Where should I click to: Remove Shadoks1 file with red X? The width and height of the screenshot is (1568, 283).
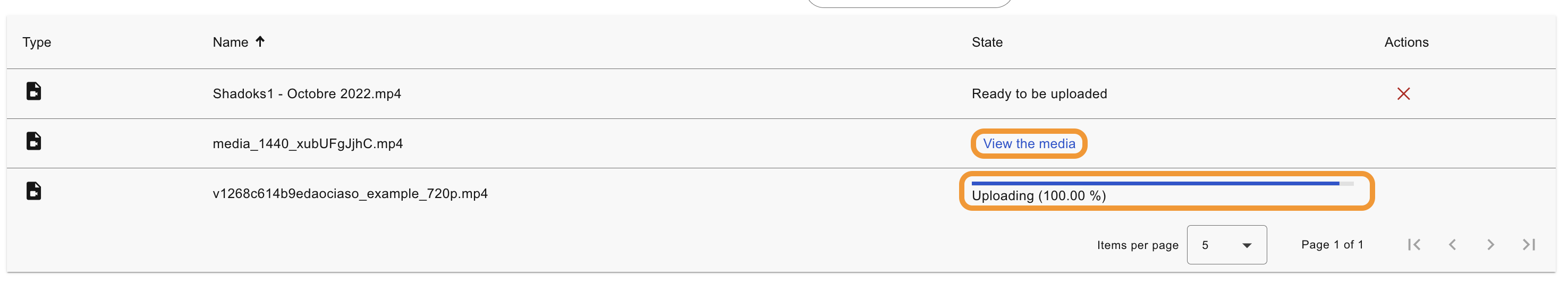tap(1403, 94)
